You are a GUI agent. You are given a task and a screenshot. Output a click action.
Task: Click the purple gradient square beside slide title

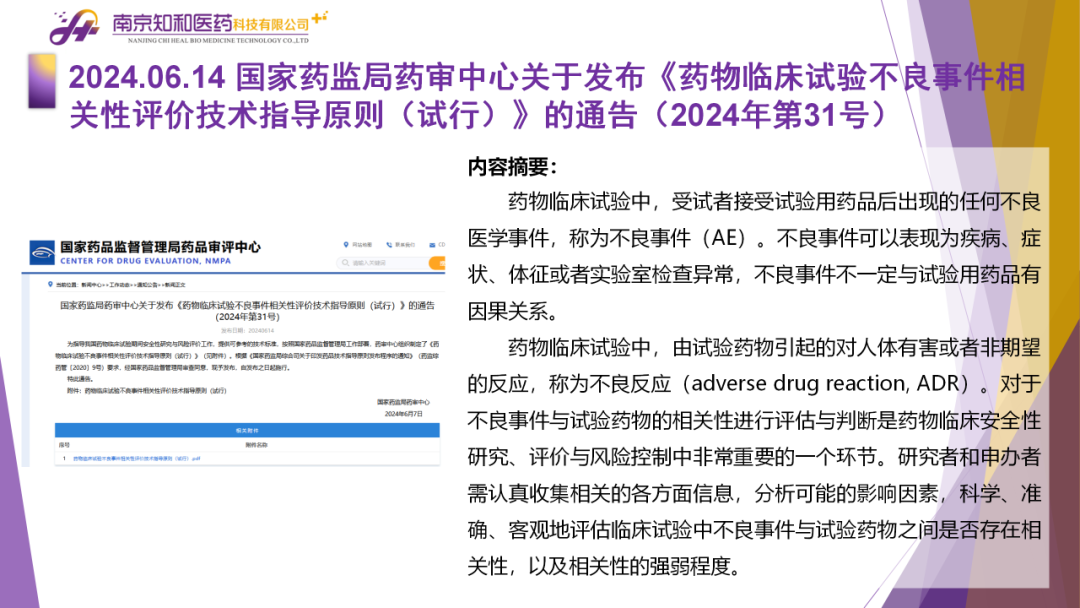click(41, 80)
